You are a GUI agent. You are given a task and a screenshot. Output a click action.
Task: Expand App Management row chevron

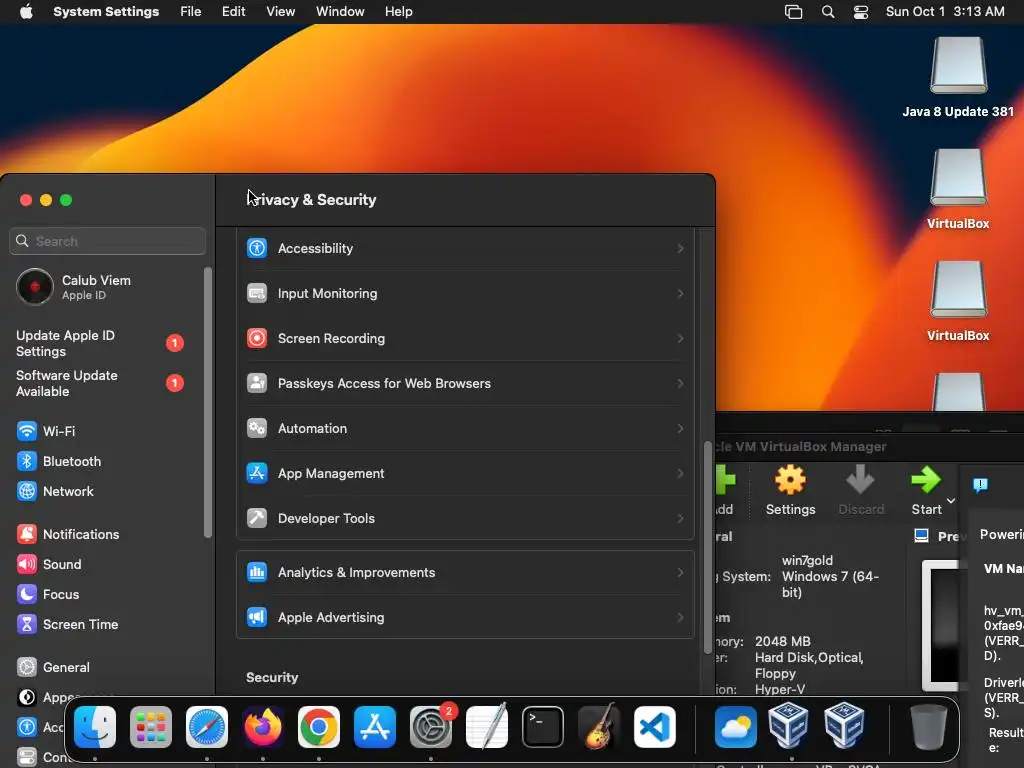[x=680, y=473]
